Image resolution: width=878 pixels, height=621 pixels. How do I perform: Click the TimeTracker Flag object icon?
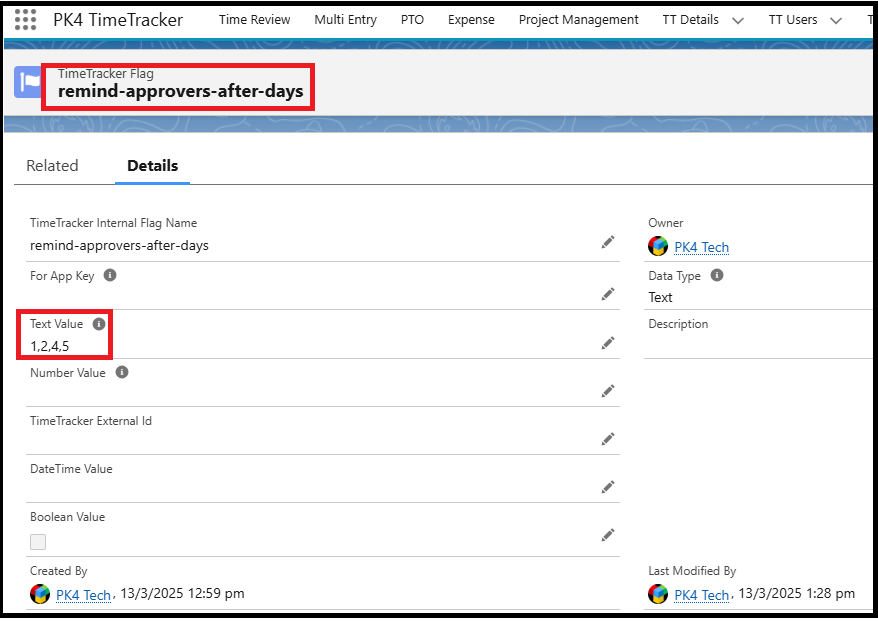click(27, 82)
